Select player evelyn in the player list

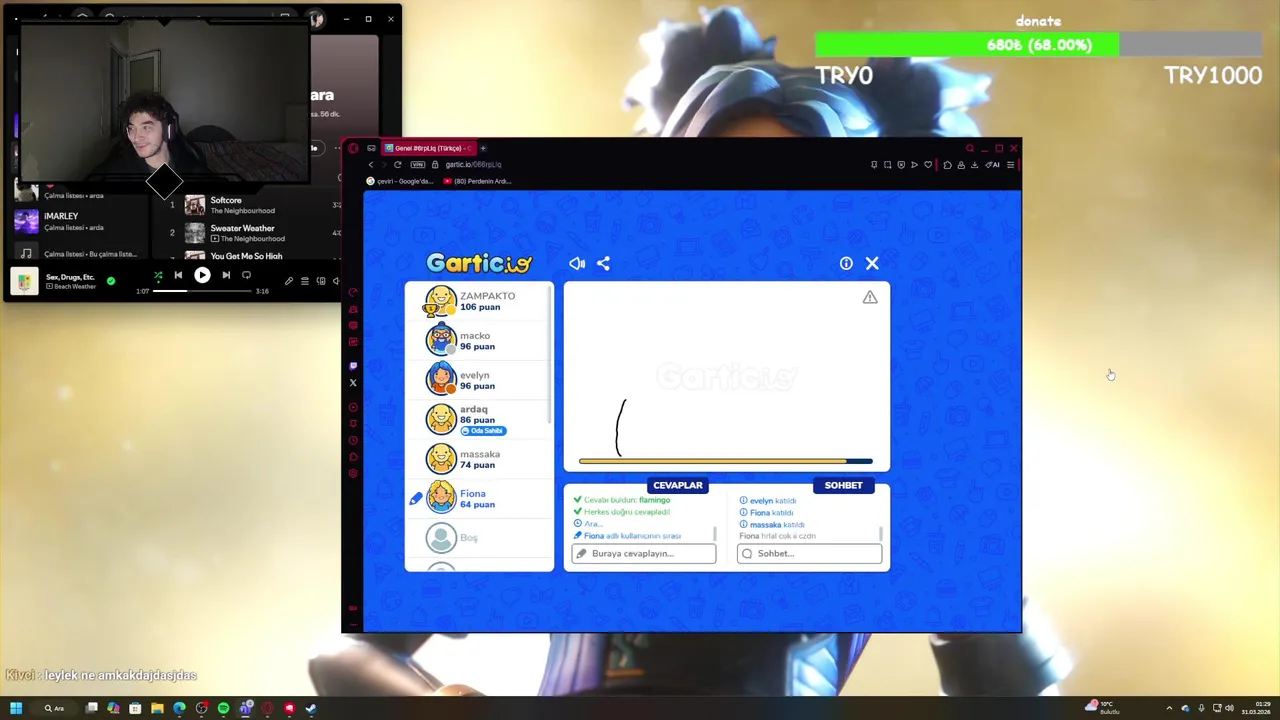(478, 380)
